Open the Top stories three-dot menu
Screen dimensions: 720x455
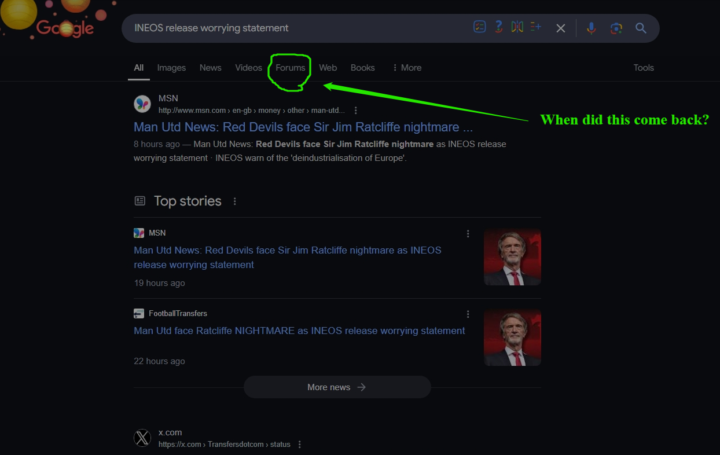[x=235, y=201]
